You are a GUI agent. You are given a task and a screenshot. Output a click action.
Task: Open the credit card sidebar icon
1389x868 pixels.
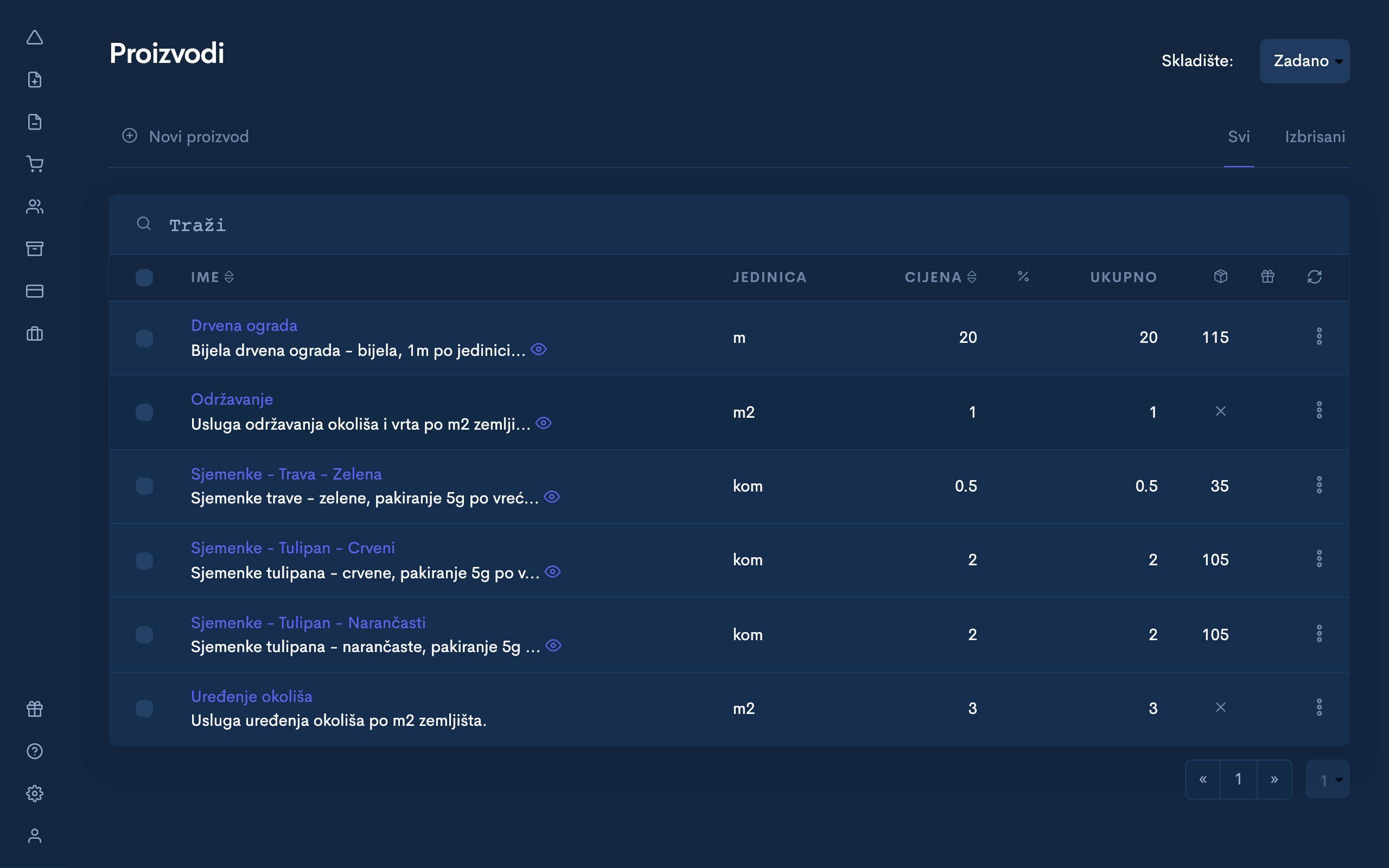[x=35, y=291]
